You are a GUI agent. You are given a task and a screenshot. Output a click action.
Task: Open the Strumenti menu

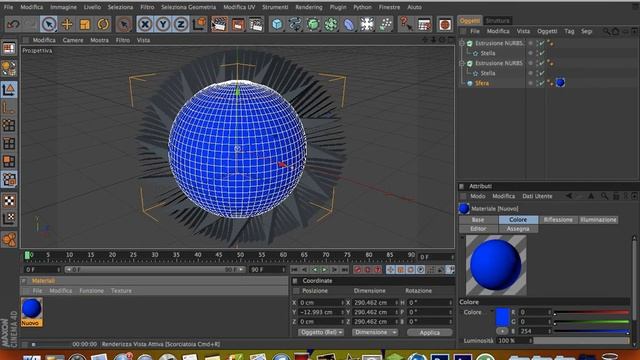(275, 7)
